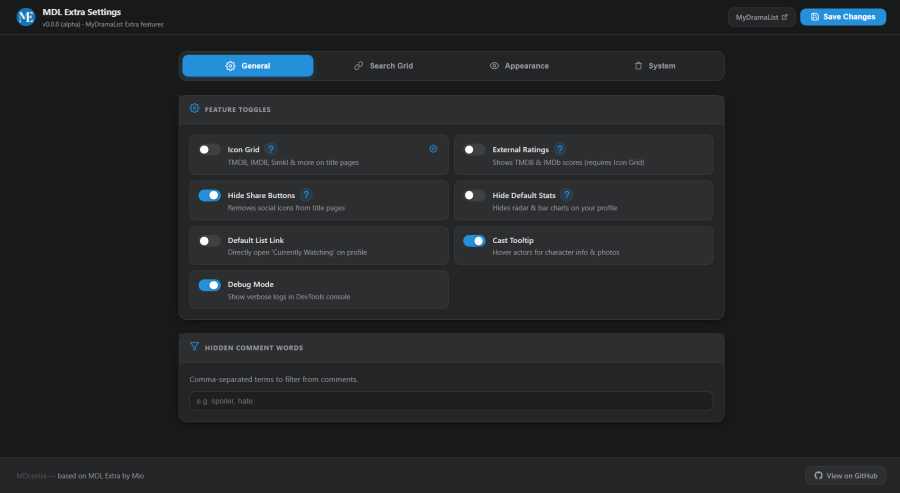
Task: Enable the Icon Grid toggle
Action: (x=209, y=149)
